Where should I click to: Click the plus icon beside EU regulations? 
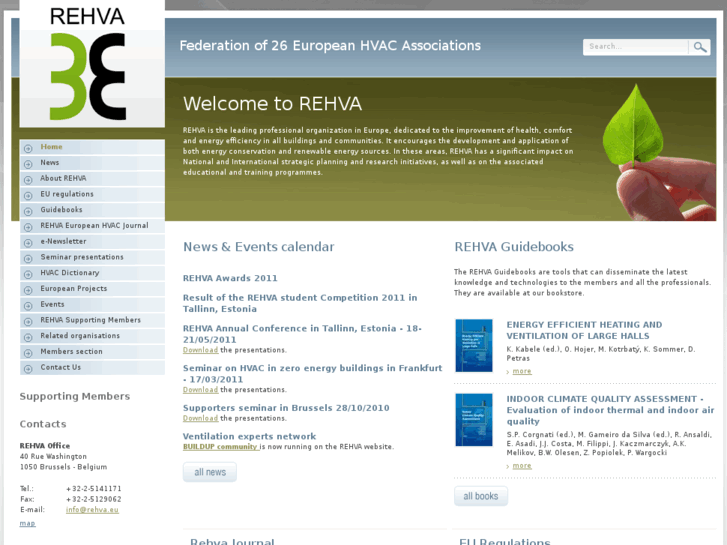coord(28,195)
